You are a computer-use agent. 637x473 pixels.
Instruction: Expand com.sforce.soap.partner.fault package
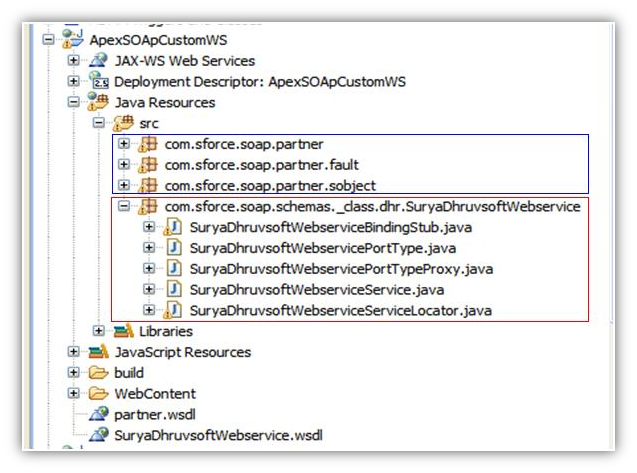(124, 164)
